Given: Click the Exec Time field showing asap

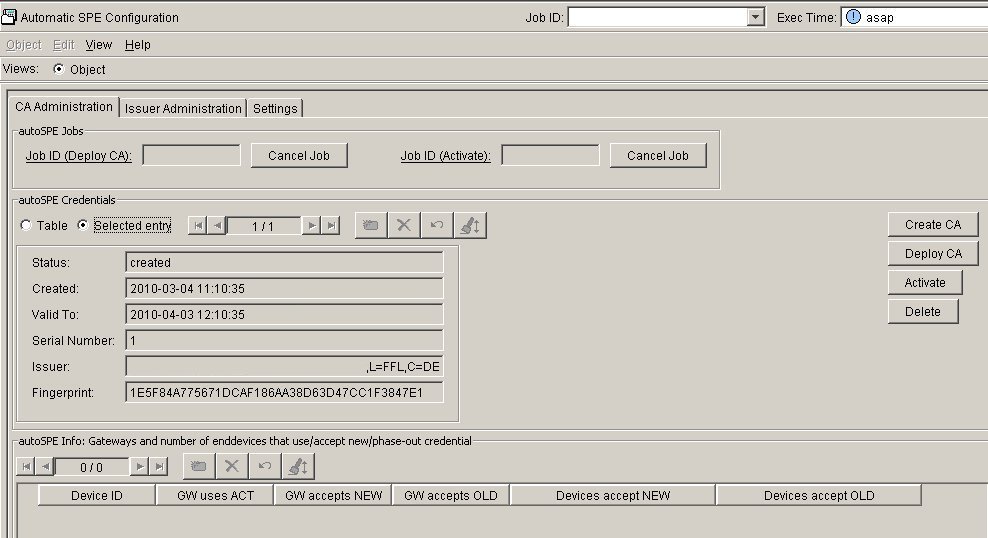Looking at the screenshot, I should pyautogui.click(x=915, y=17).
